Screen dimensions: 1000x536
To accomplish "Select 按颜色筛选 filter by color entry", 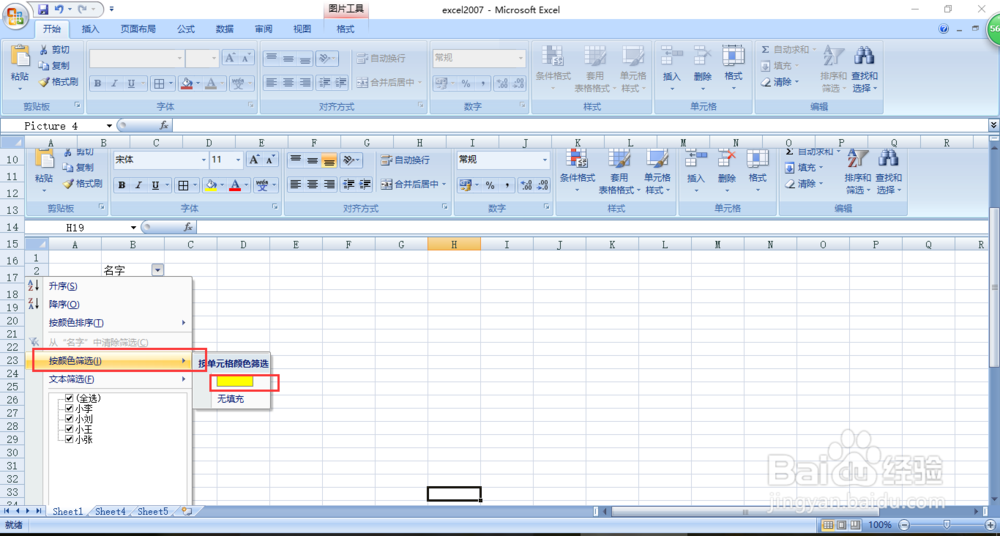I will (108, 361).
